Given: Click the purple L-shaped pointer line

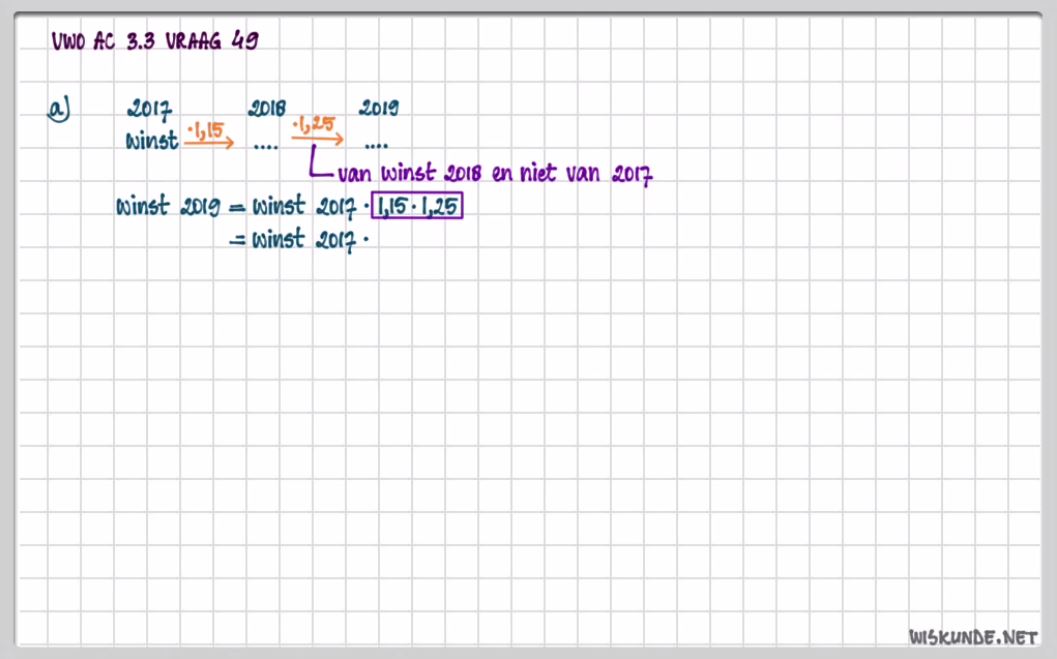Looking at the screenshot, I should 318,165.
